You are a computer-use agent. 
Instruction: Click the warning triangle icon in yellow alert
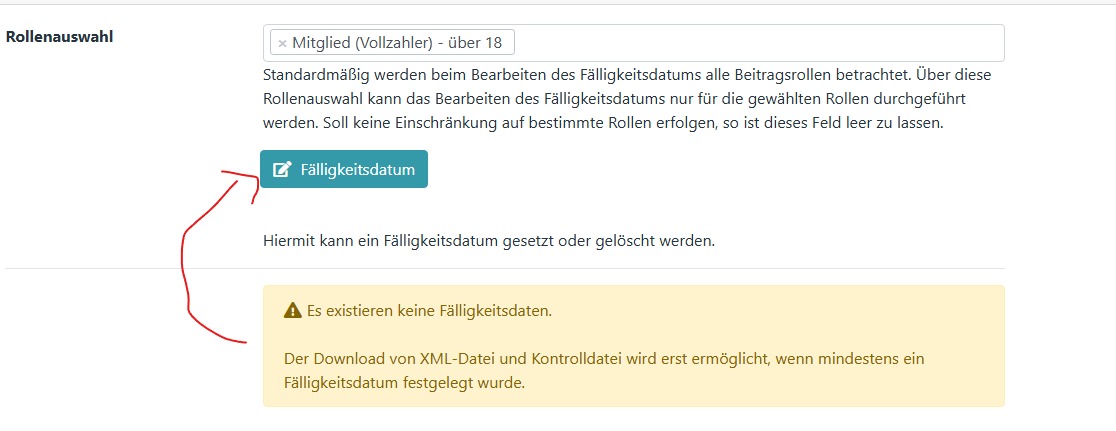click(293, 311)
